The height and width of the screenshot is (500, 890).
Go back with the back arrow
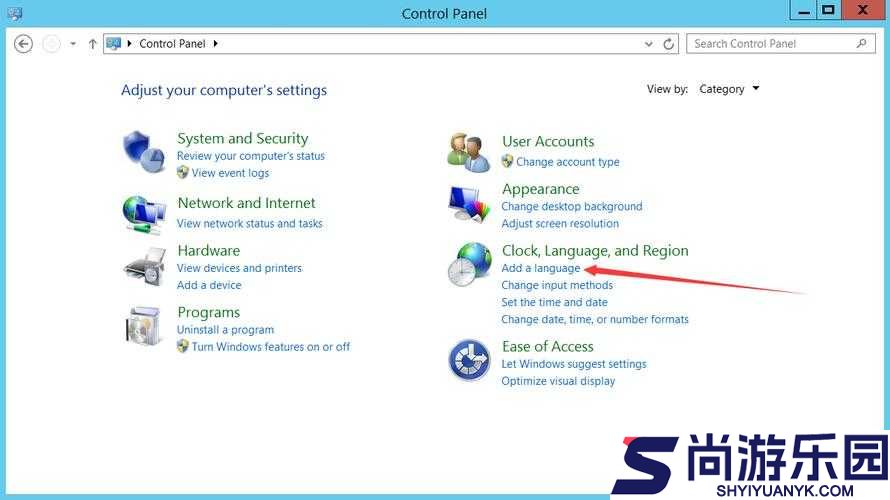(23, 44)
